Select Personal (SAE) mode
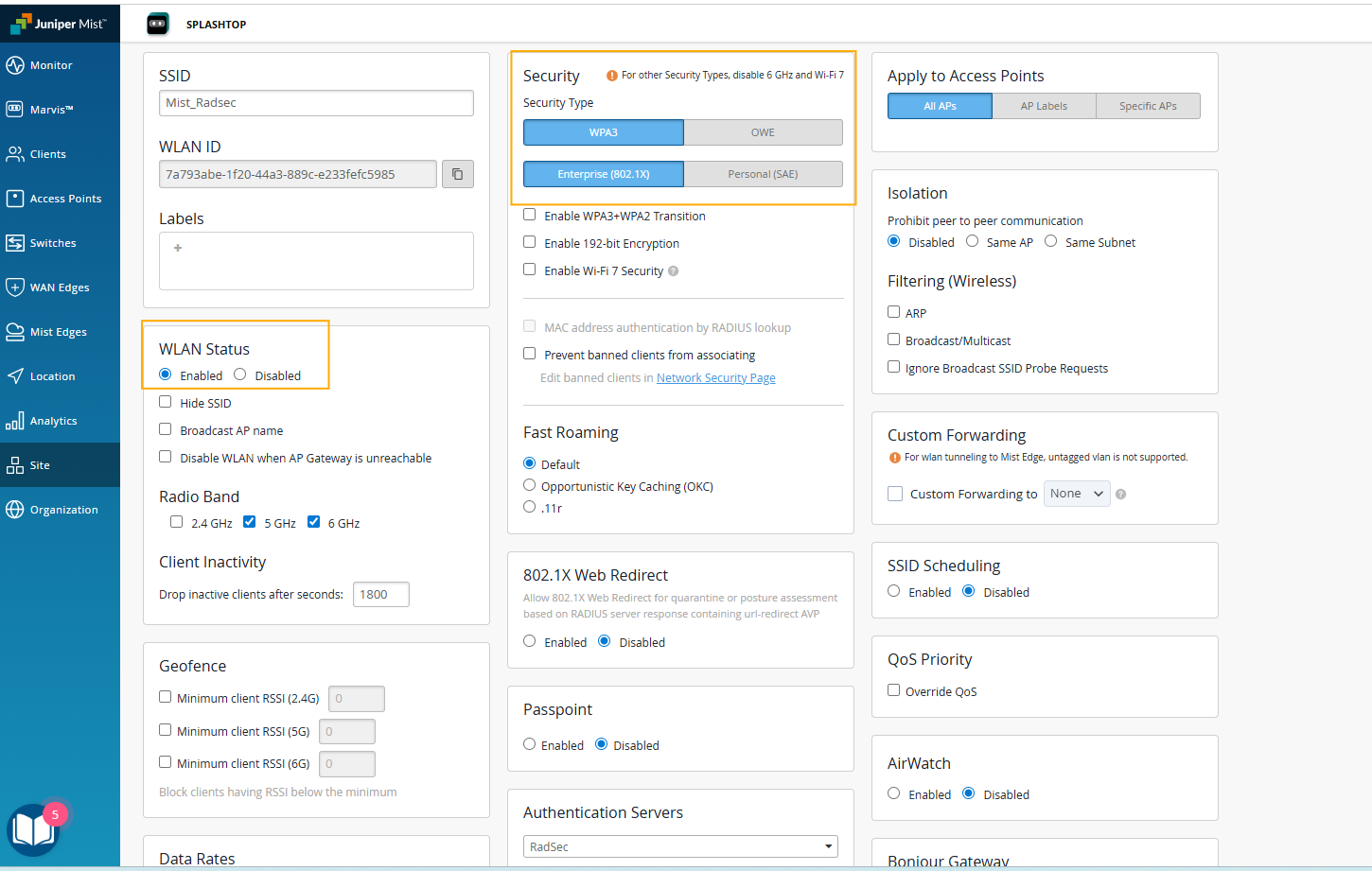The width and height of the screenshot is (1372, 871). pyautogui.click(x=763, y=174)
